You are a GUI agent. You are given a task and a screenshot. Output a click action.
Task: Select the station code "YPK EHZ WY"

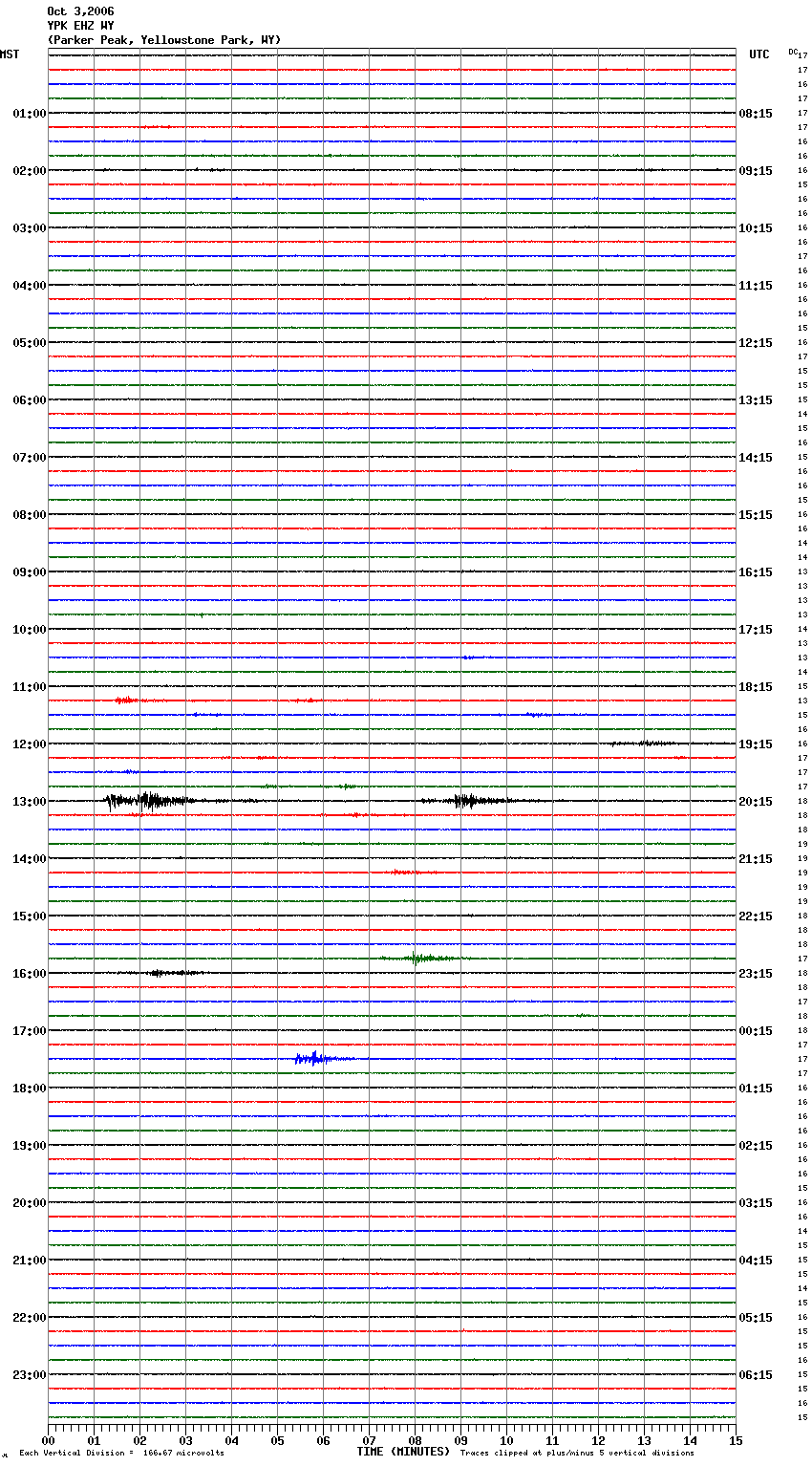coord(80,26)
